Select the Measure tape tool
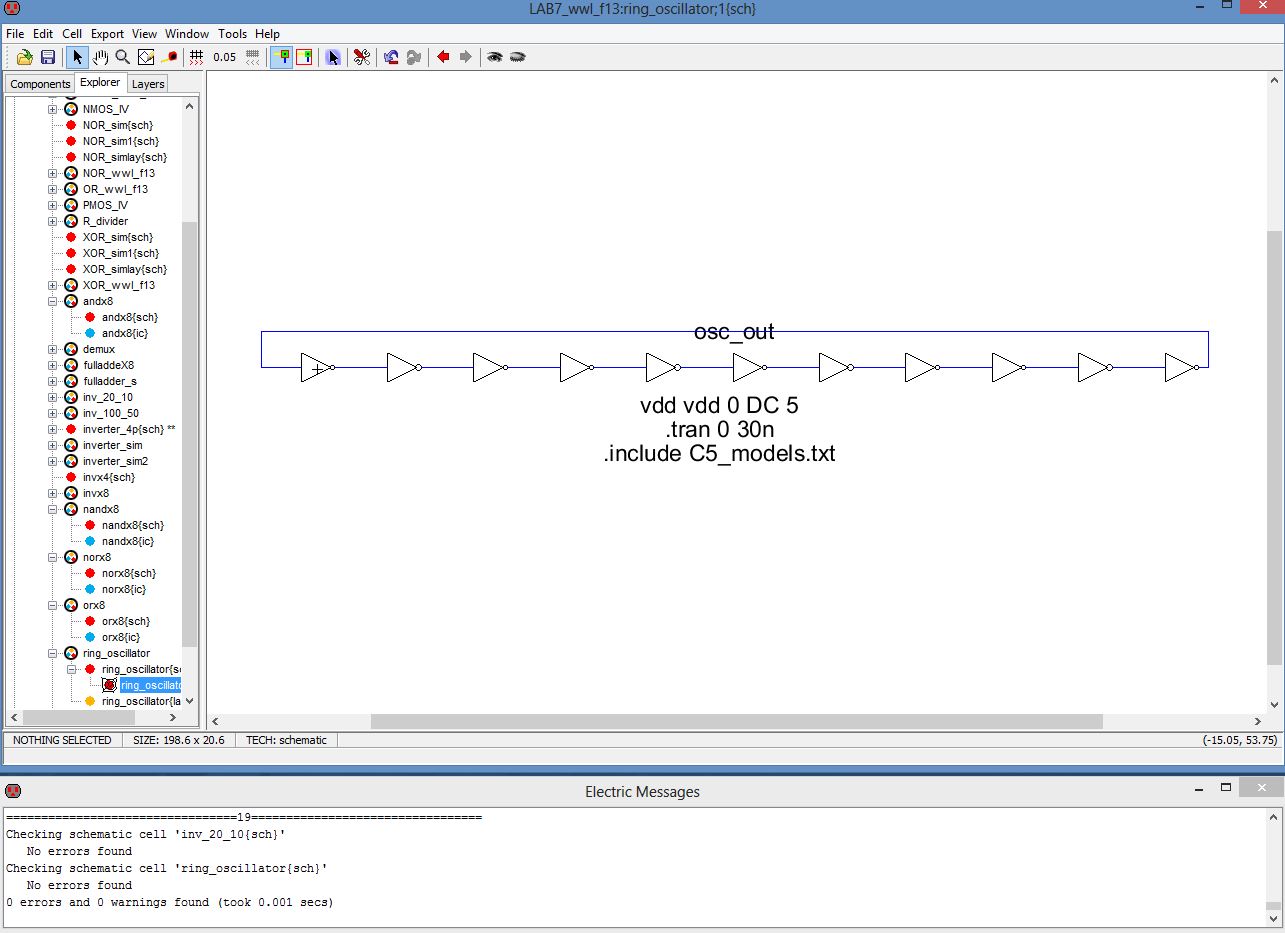This screenshot has width=1285, height=933. pos(169,57)
